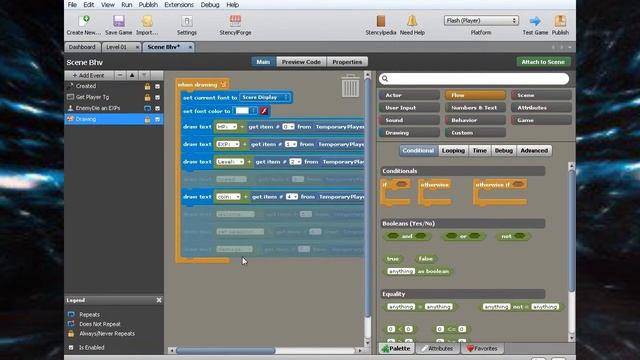Click the lock icon on Created event
The image size is (640, 360).
point(147,87)
